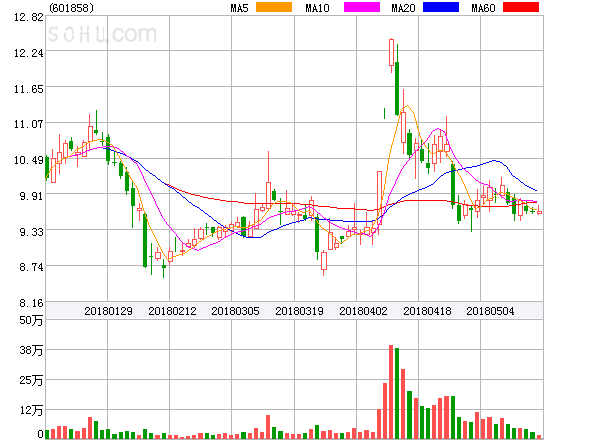Click the orange MA5 legend swatch

point(274,7)
